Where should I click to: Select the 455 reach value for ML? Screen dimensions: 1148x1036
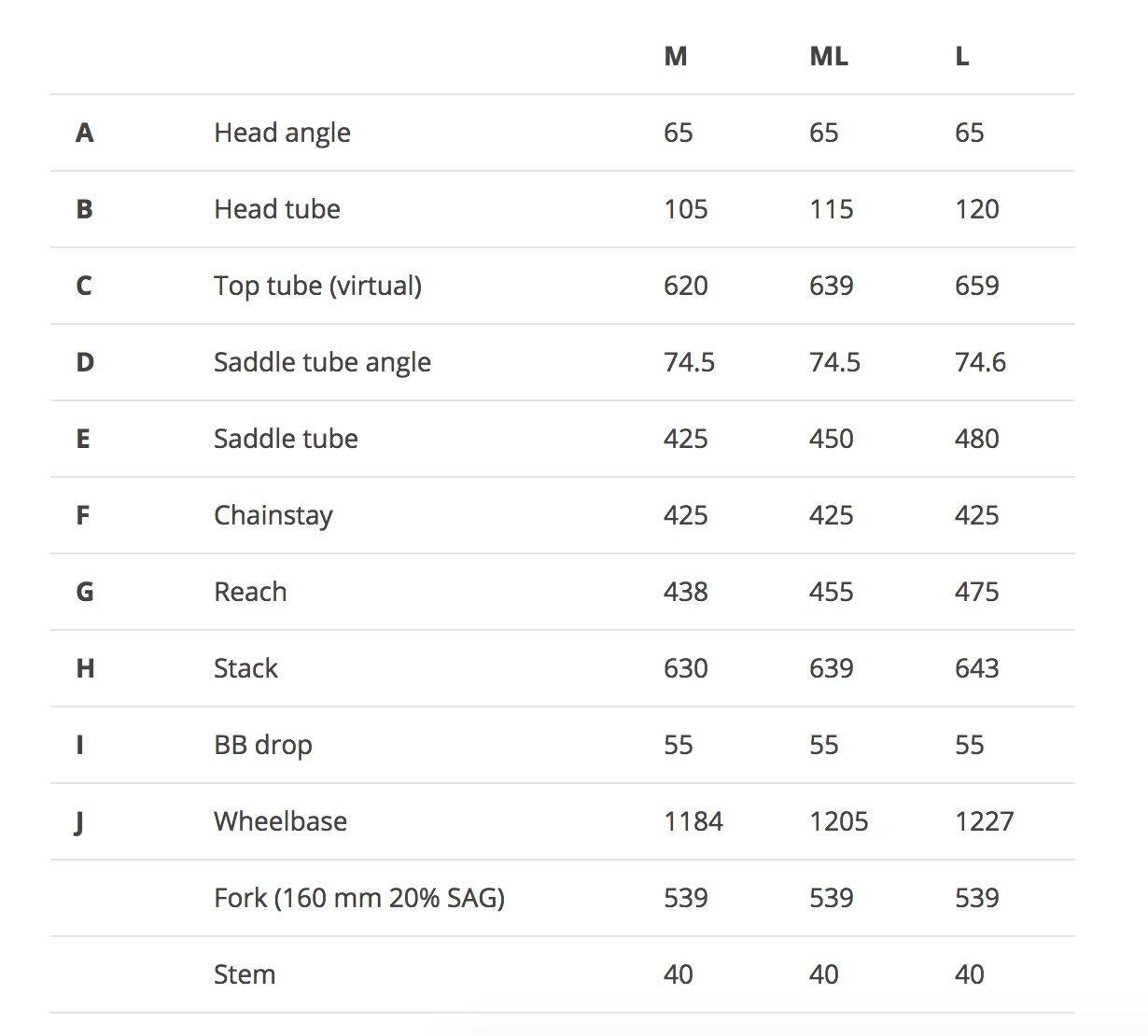pos(831,592)
